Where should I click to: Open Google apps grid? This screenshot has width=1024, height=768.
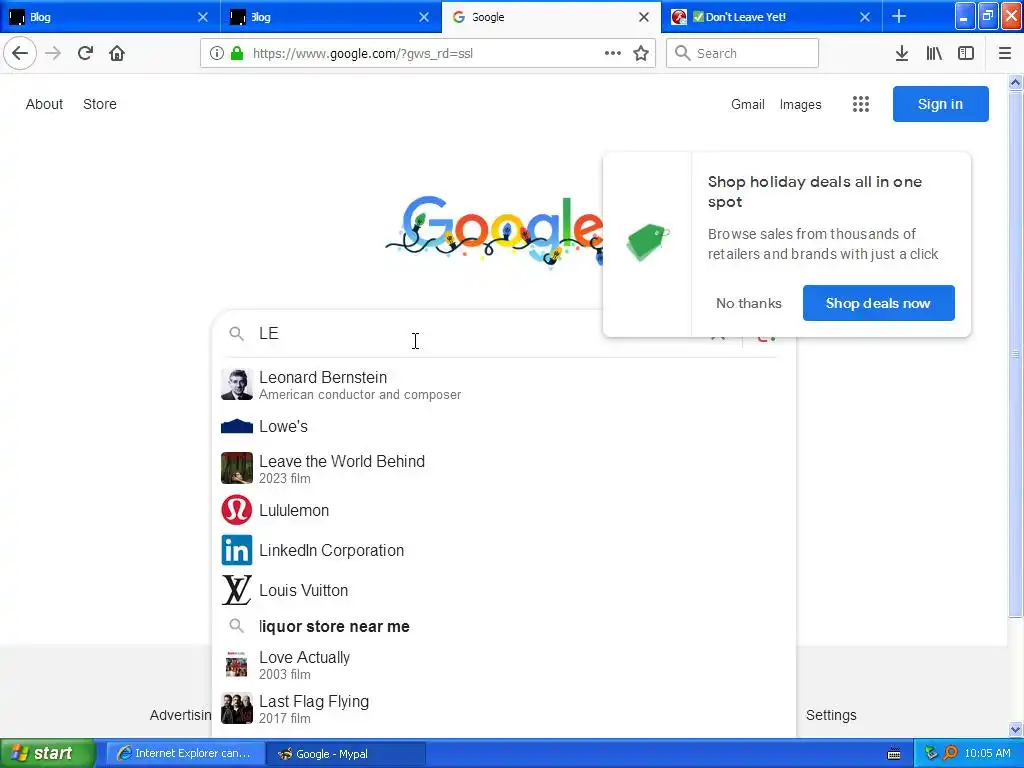coord(861,104)
